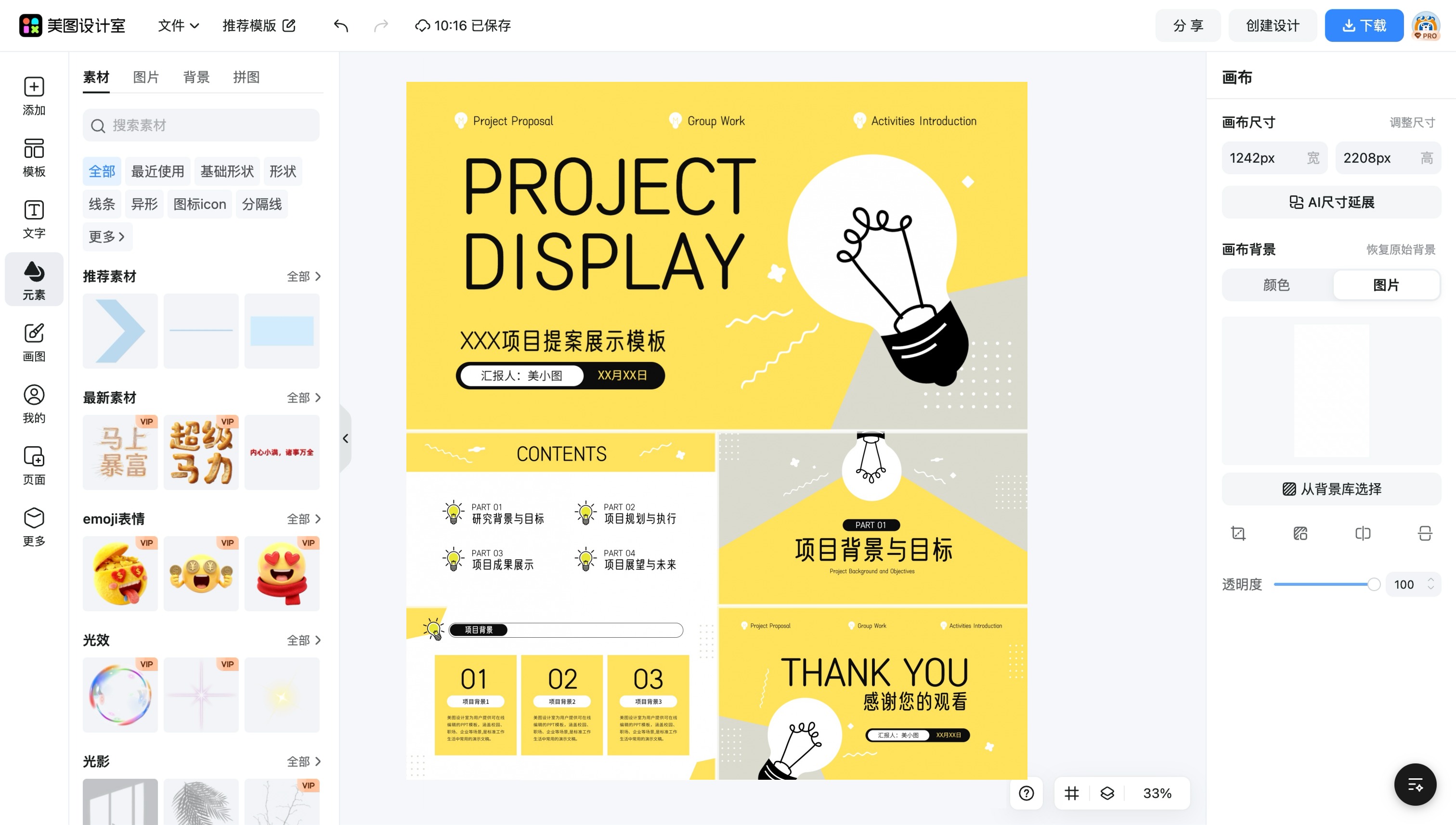Show all emoji表情 items

(304, 518)
